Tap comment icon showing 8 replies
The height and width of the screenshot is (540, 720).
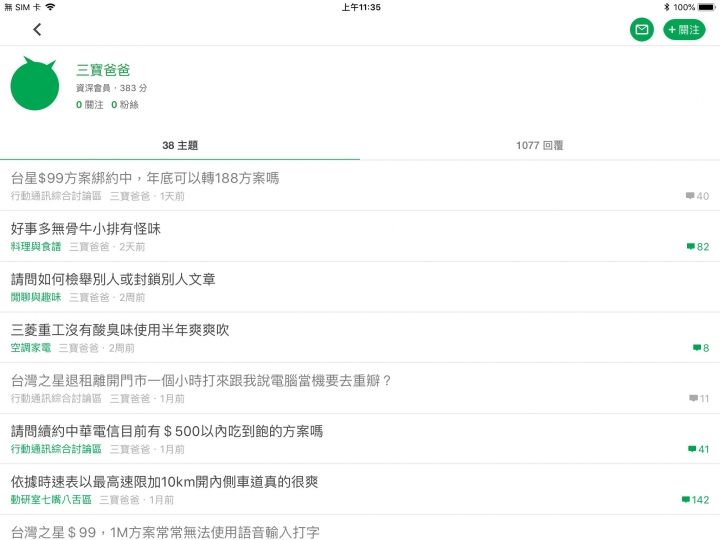pos(701,348)
